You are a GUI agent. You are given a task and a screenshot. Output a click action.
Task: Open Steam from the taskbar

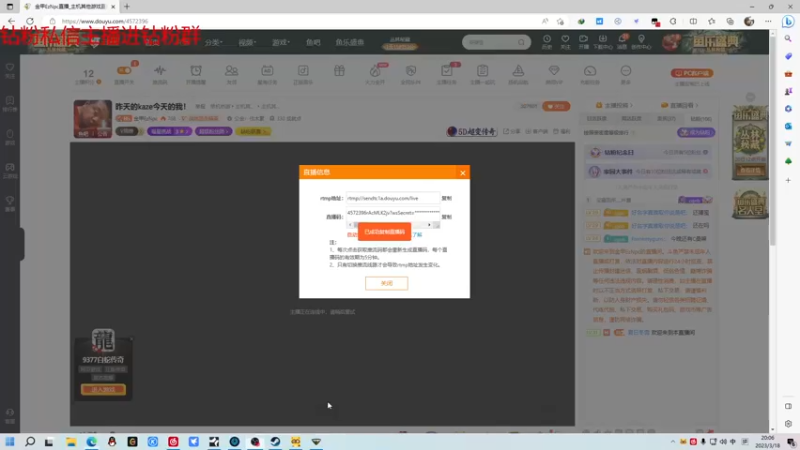[275, 442]
